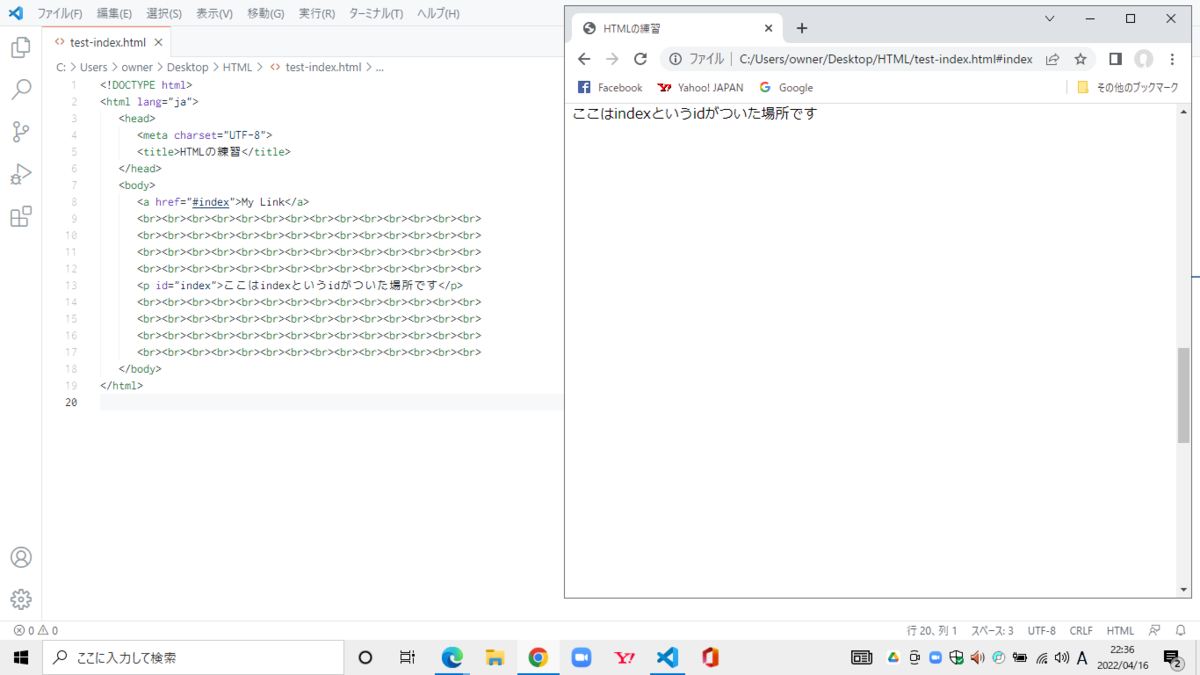1200x675 pixels.
Task: Open Facebook bookmark
Action: (x=610, y=88)
